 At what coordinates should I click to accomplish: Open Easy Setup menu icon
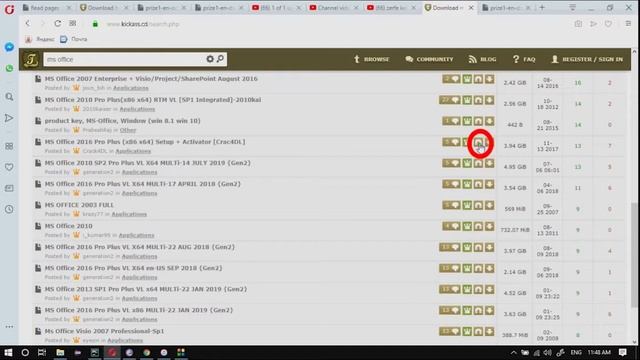click(628, 24)
